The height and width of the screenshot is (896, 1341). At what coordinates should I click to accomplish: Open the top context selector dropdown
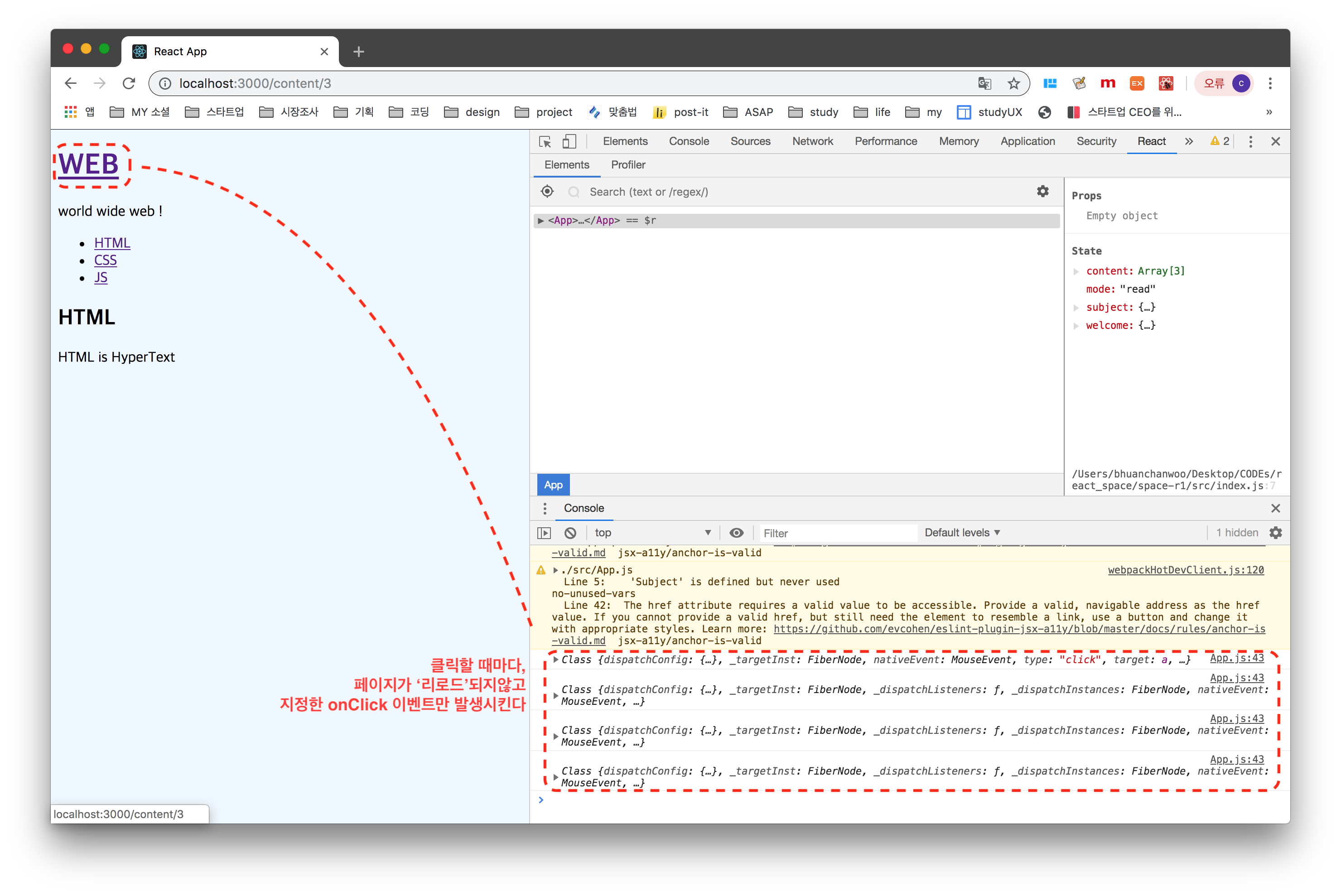click(652, 533)
